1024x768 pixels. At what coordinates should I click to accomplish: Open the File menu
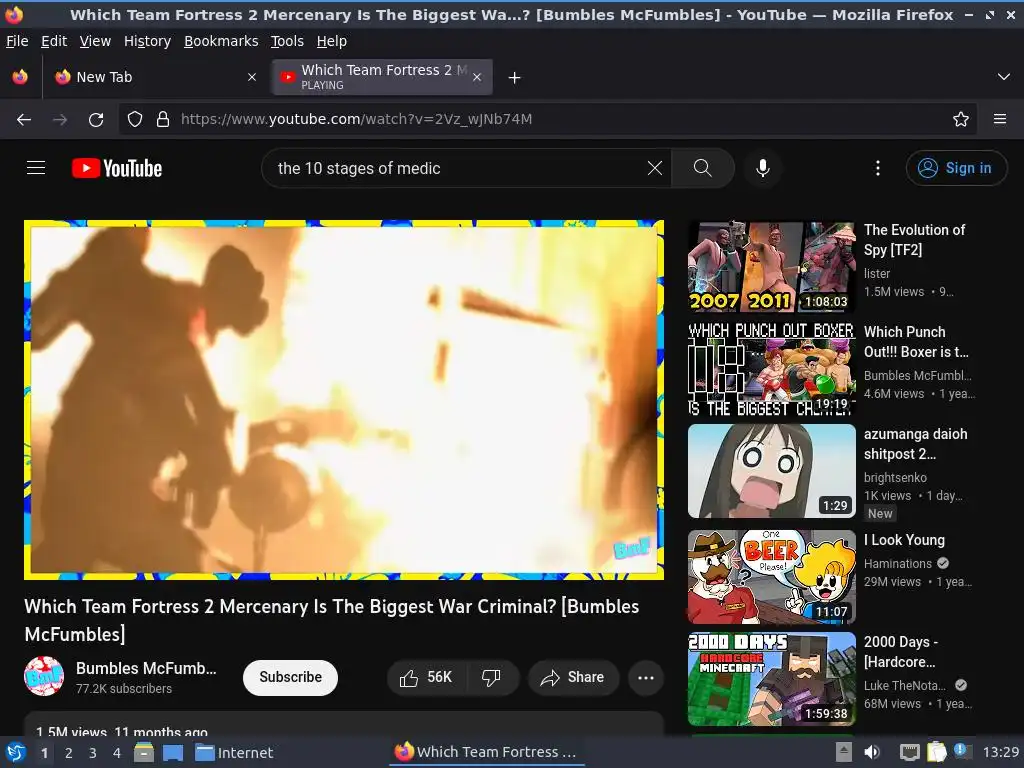pyautogui.click(x=17, y=41)
